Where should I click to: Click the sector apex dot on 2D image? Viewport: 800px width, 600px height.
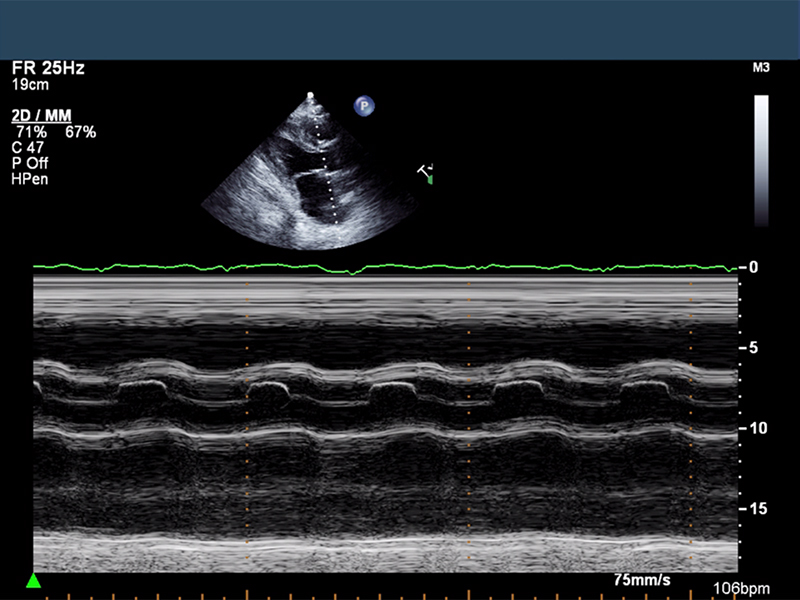[x=310, y=96]
